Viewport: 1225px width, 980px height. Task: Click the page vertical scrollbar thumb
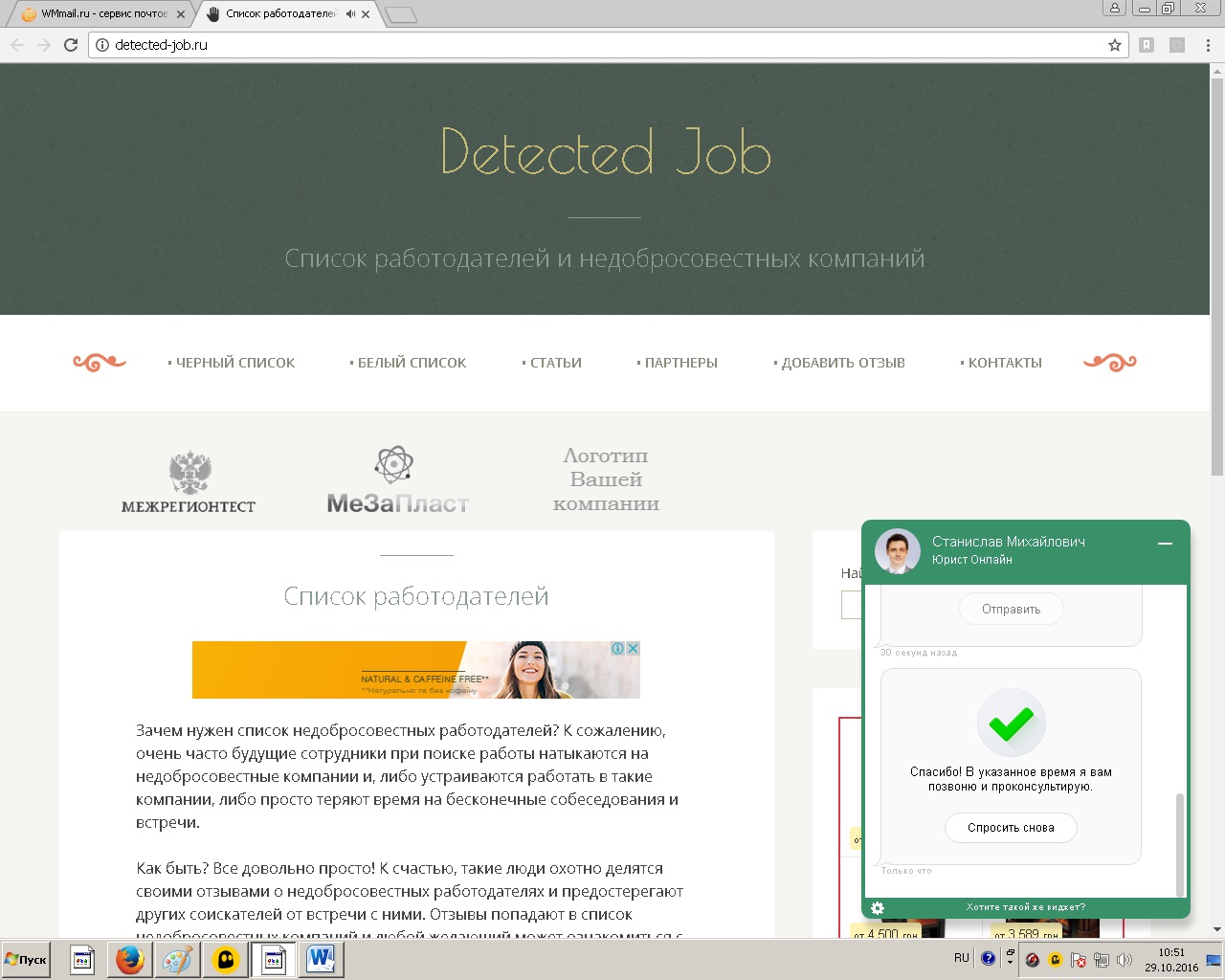[x=1216, y=276]
